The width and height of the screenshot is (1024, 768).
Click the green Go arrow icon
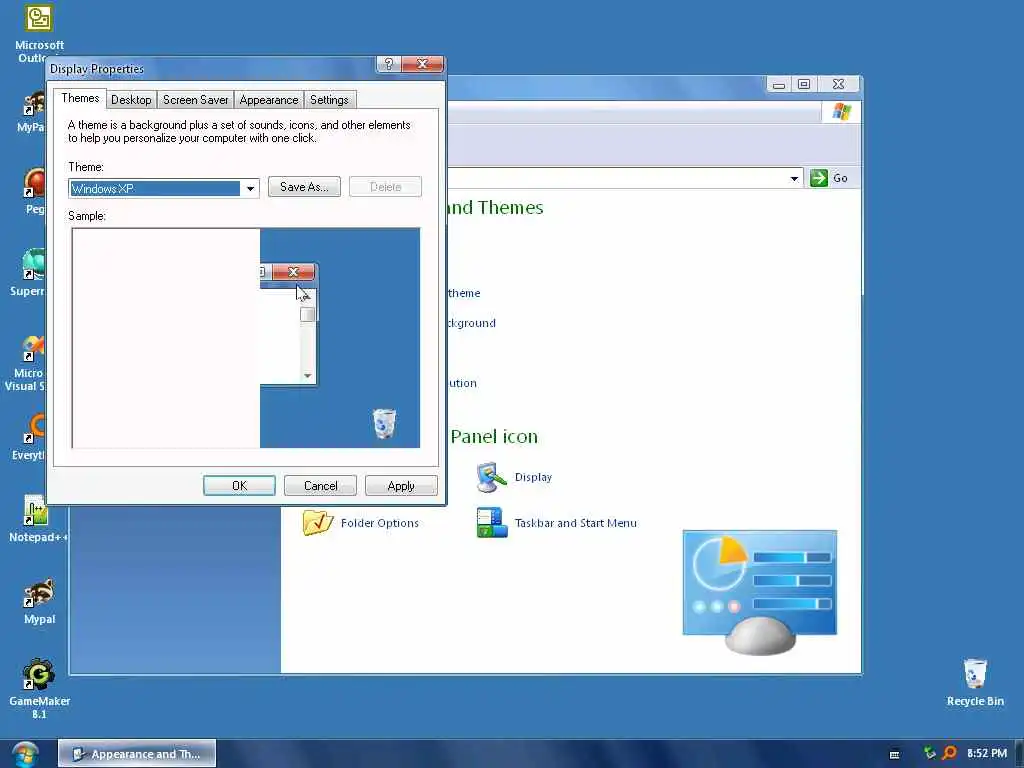pyautogui.click(x=818, y=178)
